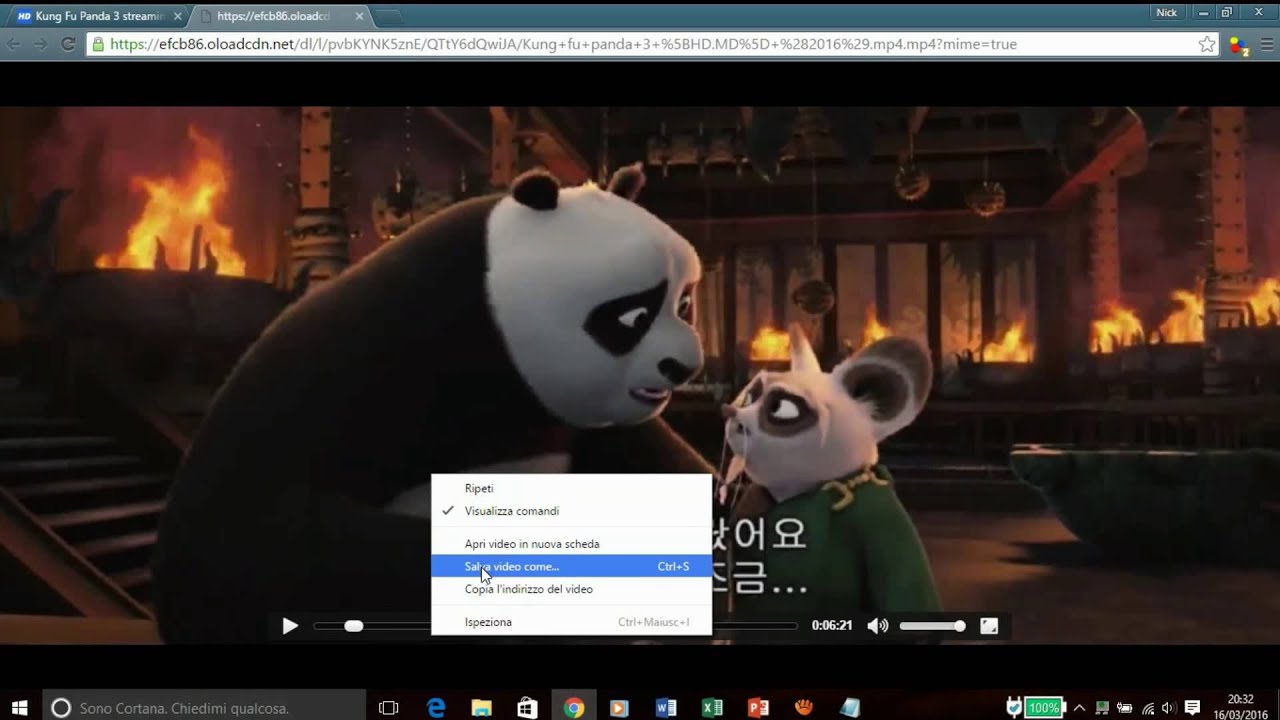This screenshot has width=1280, height=720.
Task: Close the Kung Fu Panda 3 streaming tab
Action: (177, 16)
